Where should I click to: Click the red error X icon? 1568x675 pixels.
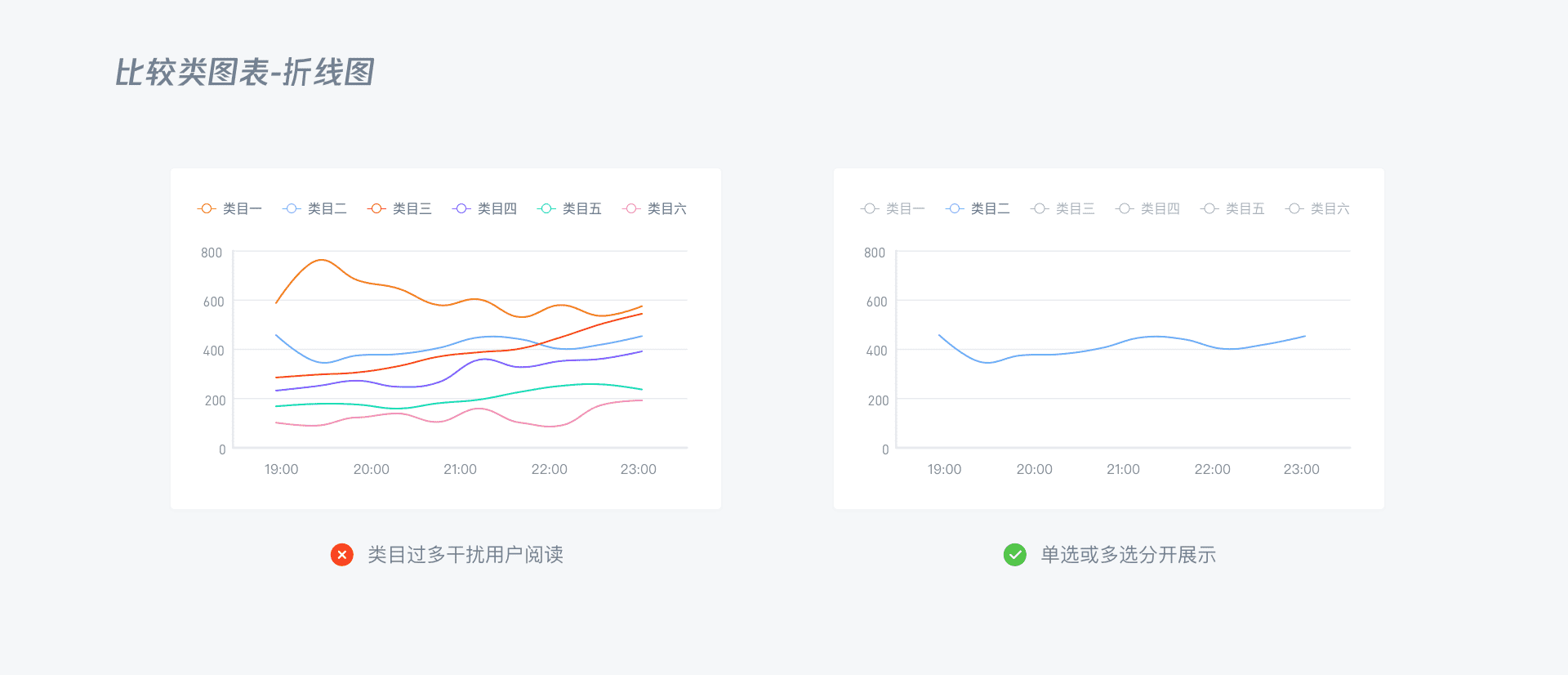(x=342, y=555)
